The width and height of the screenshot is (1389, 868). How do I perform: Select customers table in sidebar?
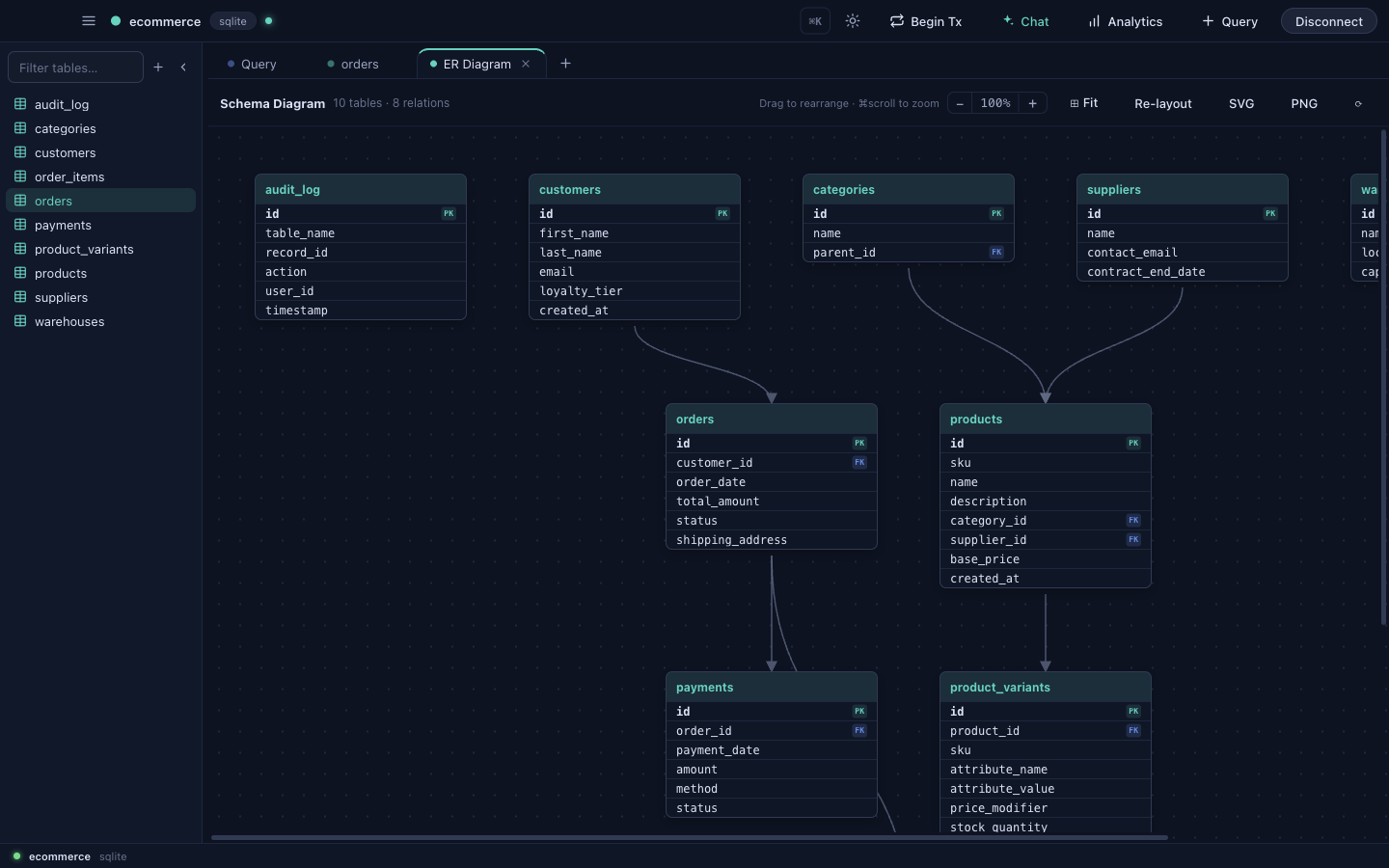(101, 152)
